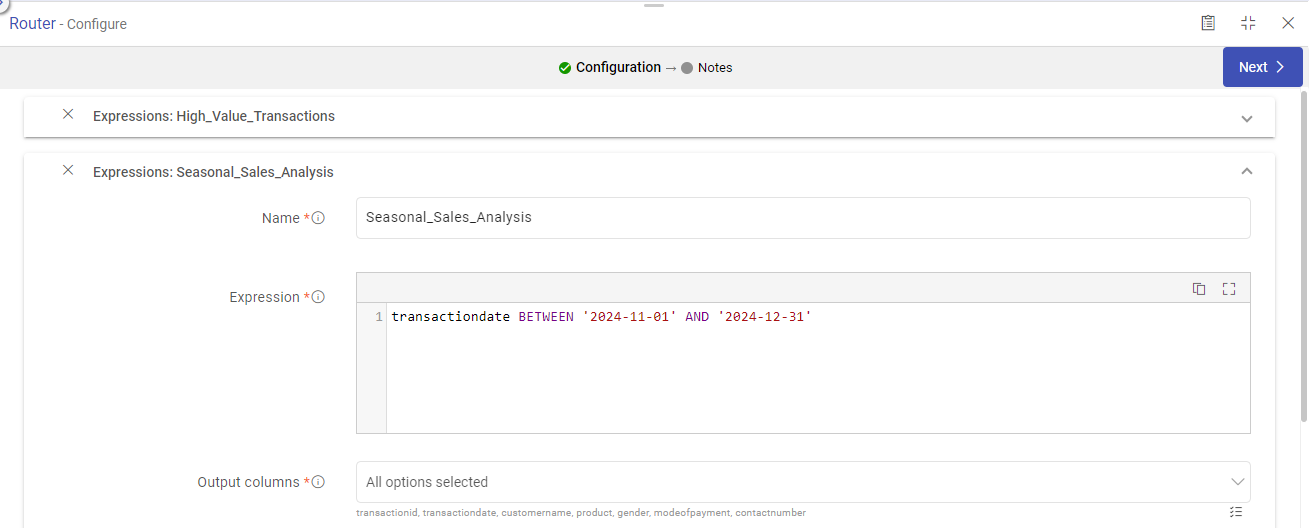Expand the expression editor to fullscreen
Viewport: 1309px width, 528px height.
tap(1229, 289)
